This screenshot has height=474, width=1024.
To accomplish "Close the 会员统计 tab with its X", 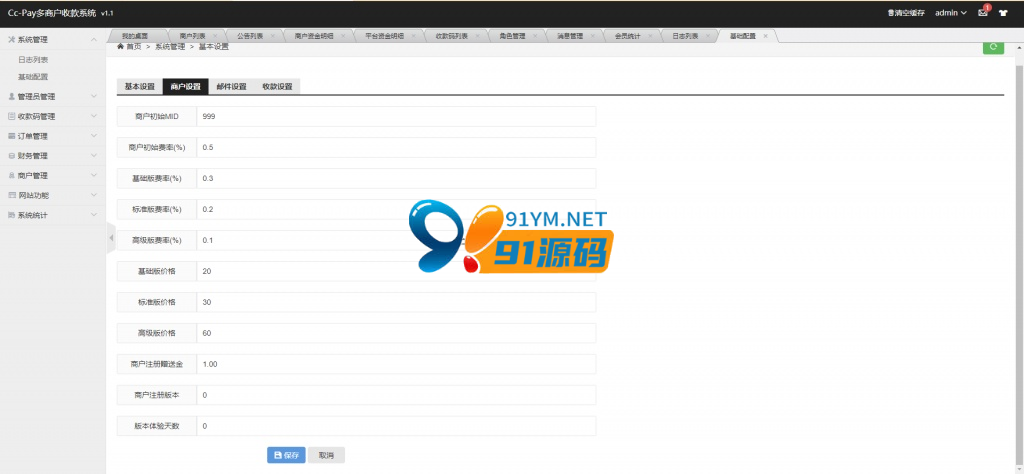I will coord(650,36).
